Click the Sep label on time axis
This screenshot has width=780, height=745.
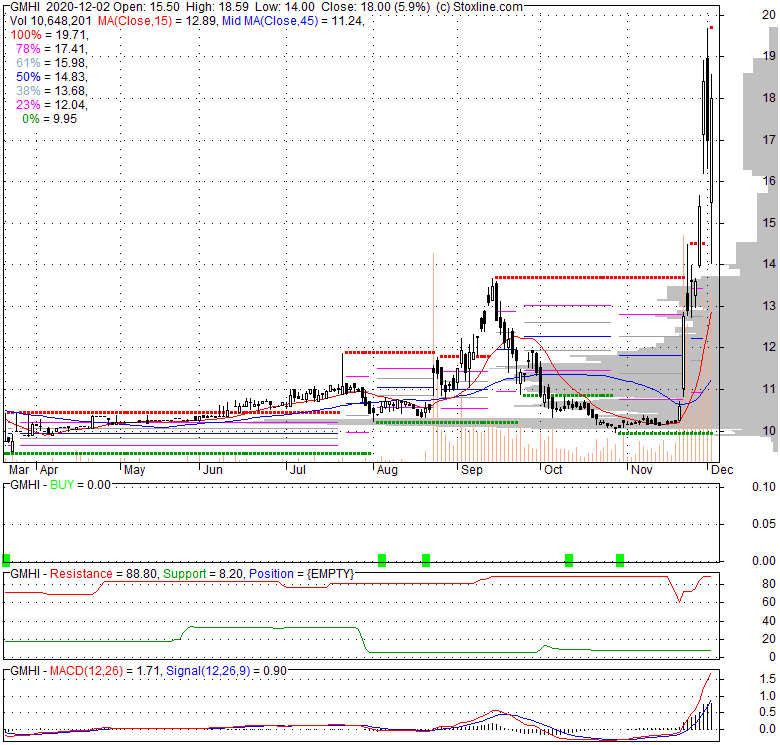coord(472,470)
